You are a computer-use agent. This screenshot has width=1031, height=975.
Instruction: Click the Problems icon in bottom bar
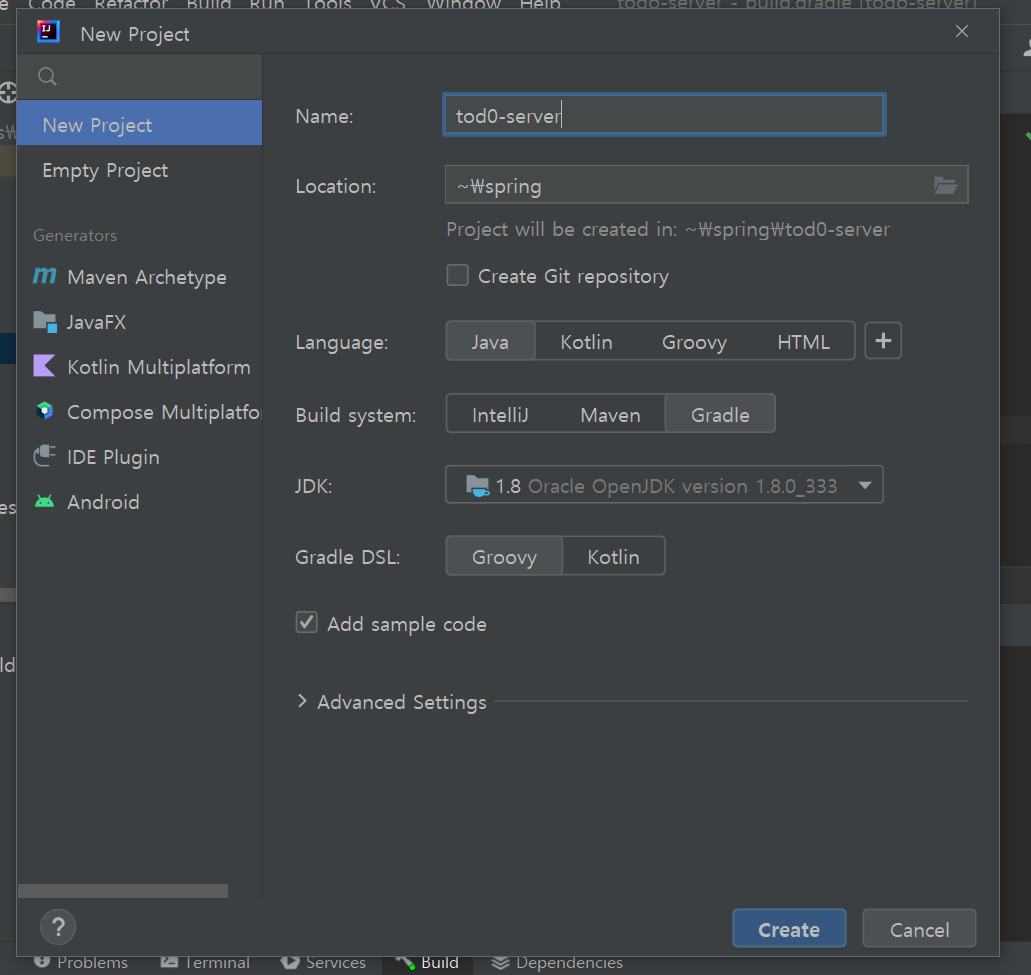point(42,961)
